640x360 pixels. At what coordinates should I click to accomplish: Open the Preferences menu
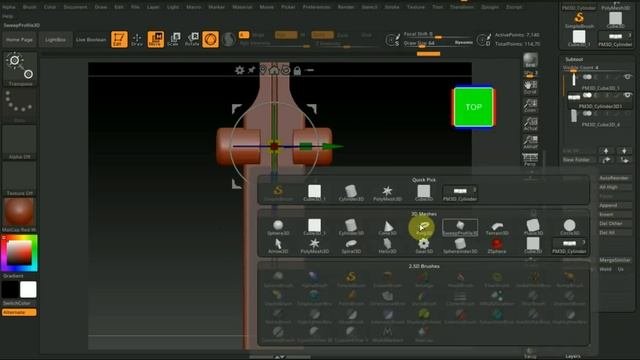tap(316, 7)
